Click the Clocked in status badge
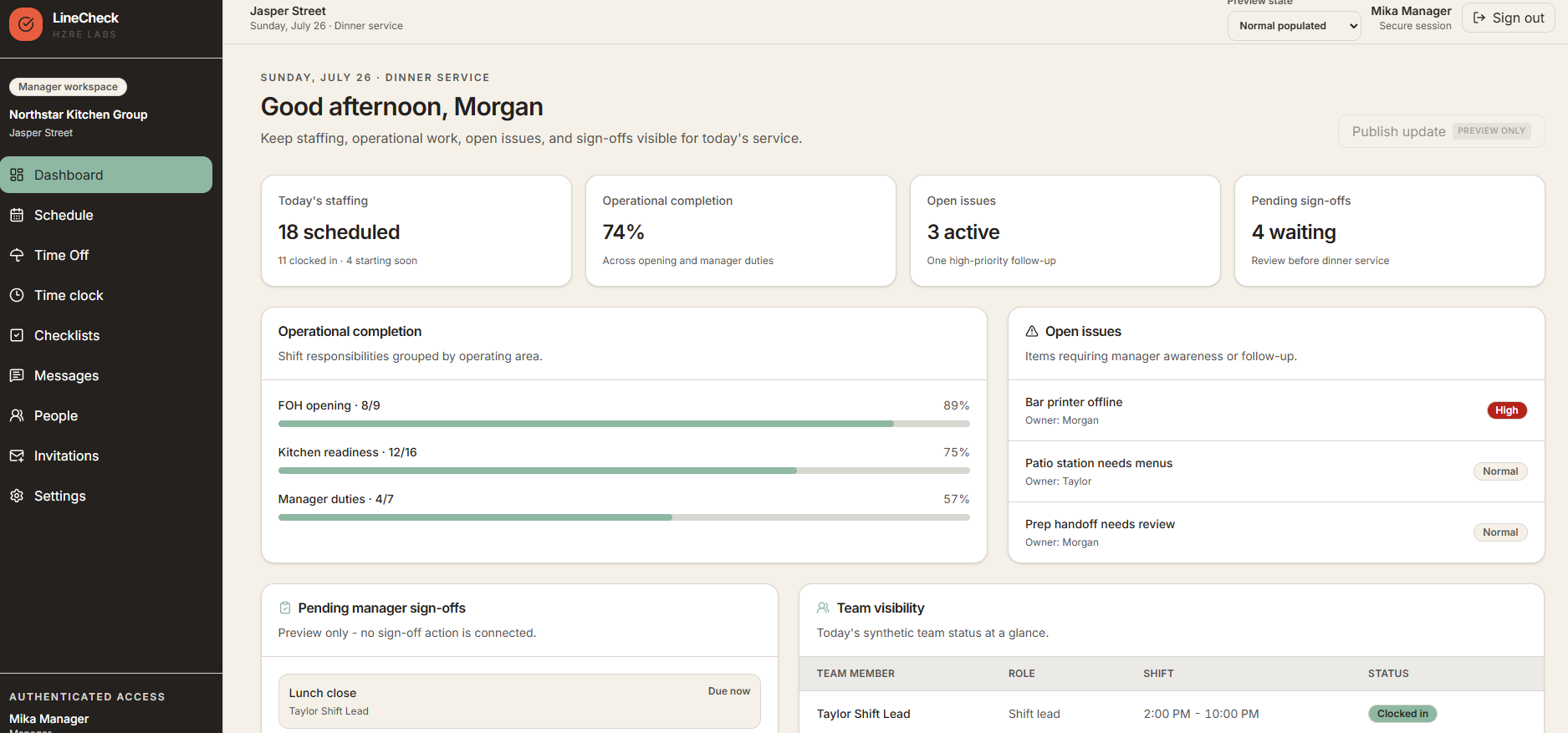Screen dimensions: 1568x733 click(x=1402, y=714)
